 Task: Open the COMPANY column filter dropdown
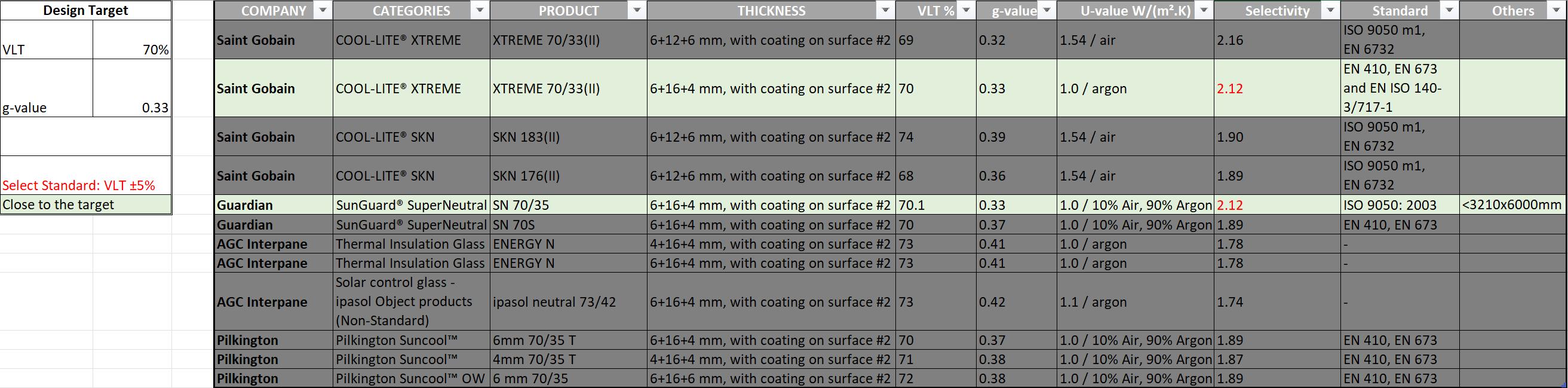pos(323,10)
